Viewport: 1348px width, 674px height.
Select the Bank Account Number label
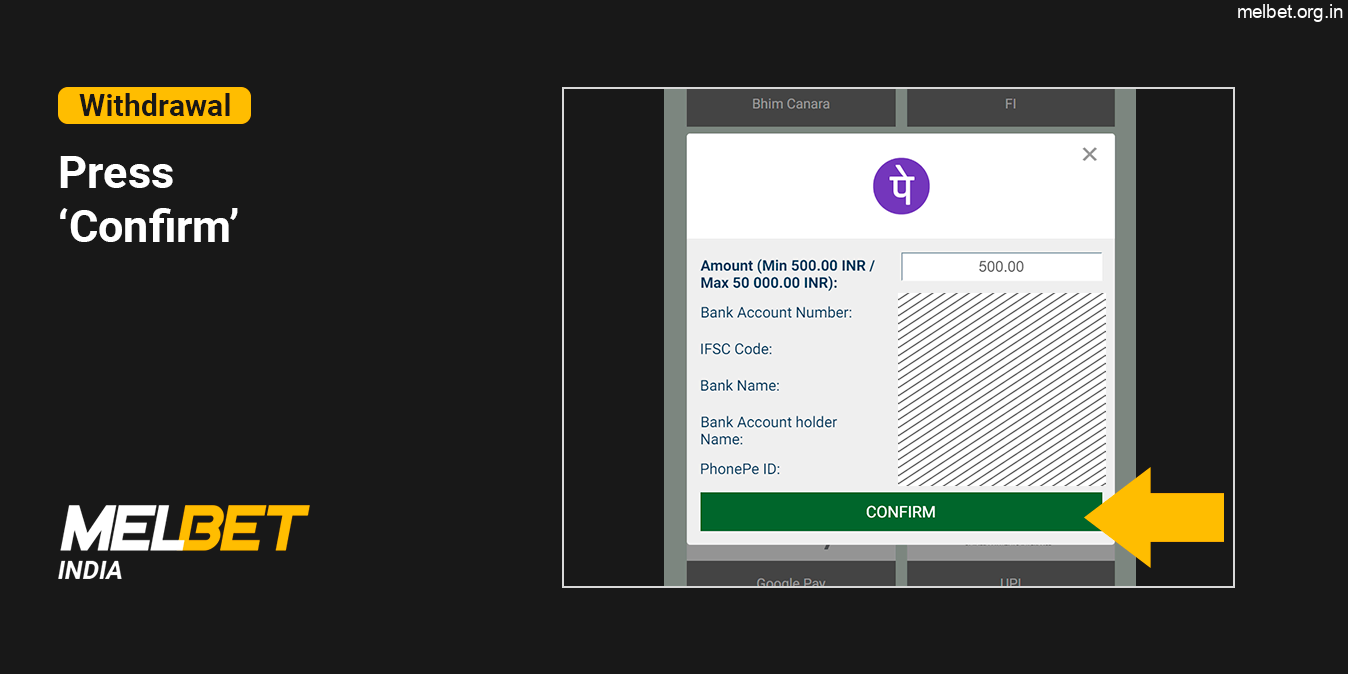coord(775,312)
